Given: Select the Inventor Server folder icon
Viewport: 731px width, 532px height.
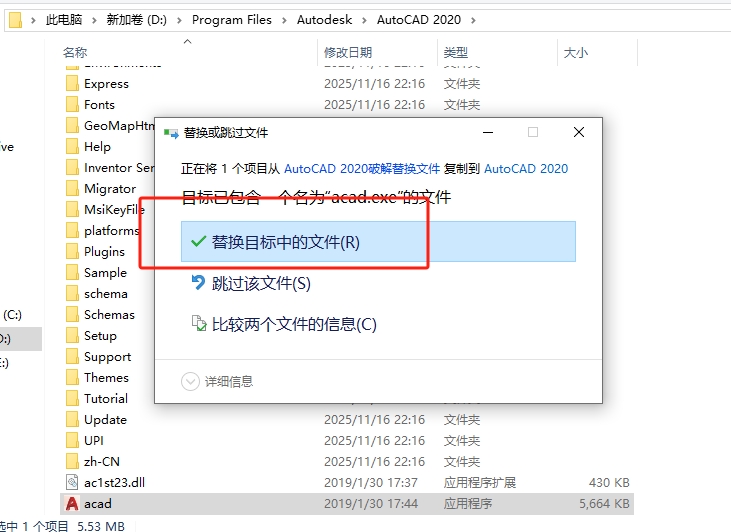Looking at the screenshot, I should point(72,168).
